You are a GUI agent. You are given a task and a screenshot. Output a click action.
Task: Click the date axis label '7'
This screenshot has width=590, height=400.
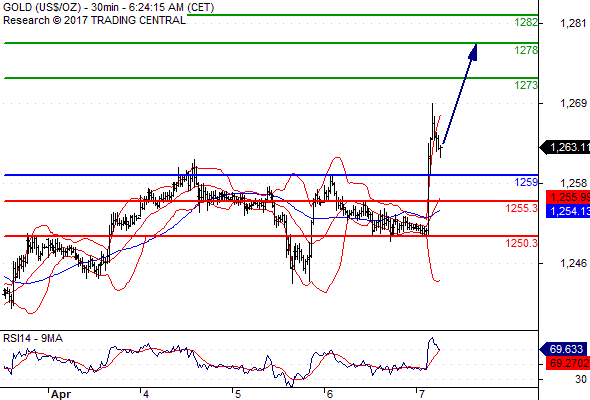(421, 394)
